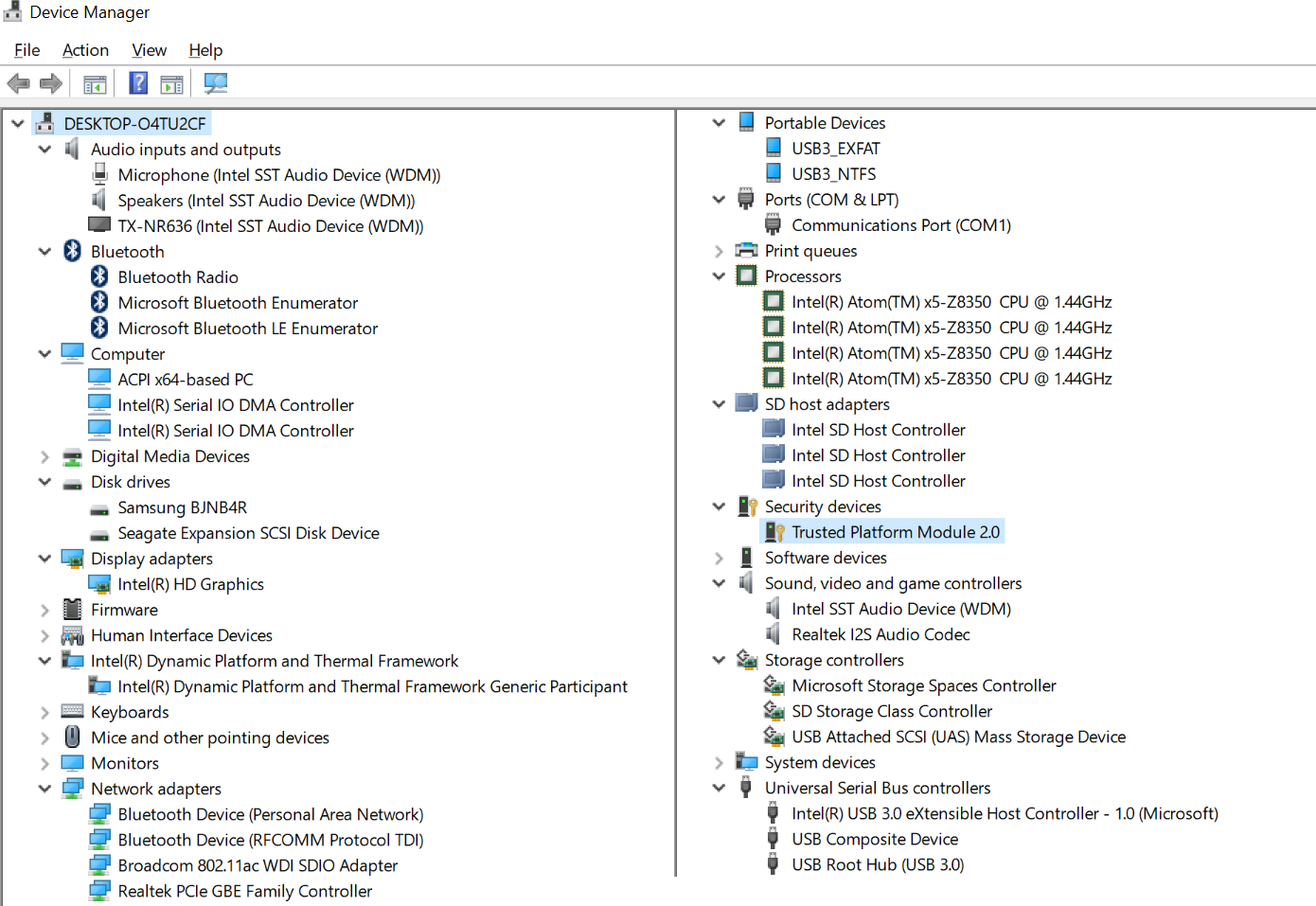The image size is (1316, 906).
Task: Click the Keyboards category icon
Action: click(x=72, y=711)
